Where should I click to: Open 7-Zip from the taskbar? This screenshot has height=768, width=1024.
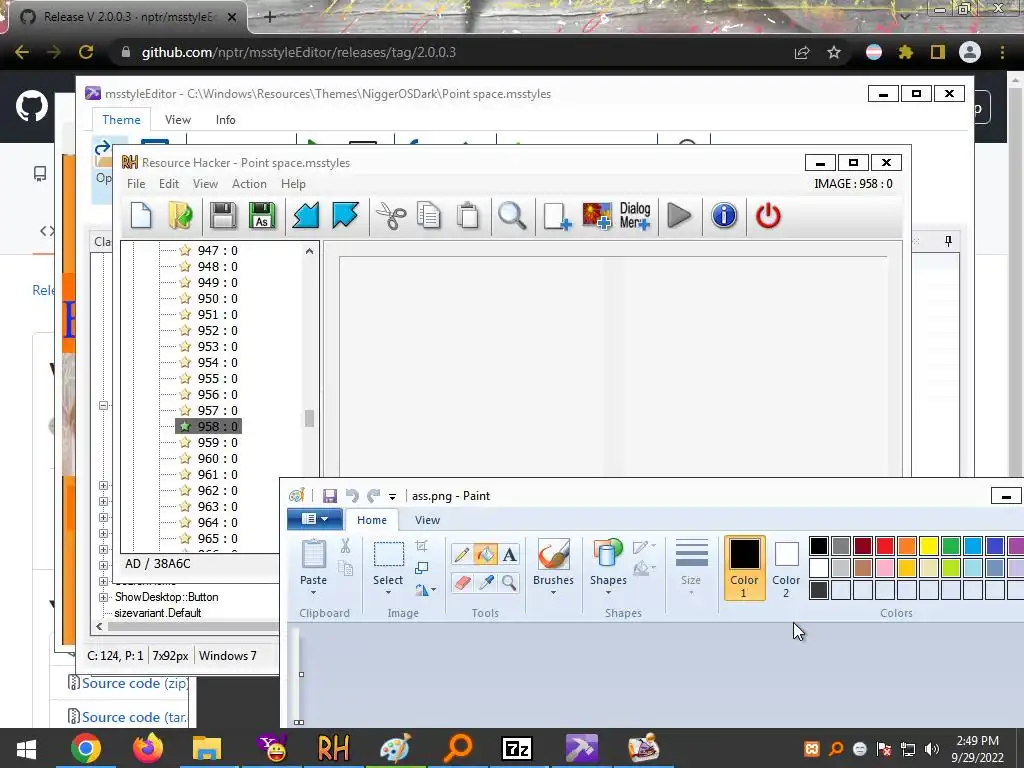click(x=517, y=748)
